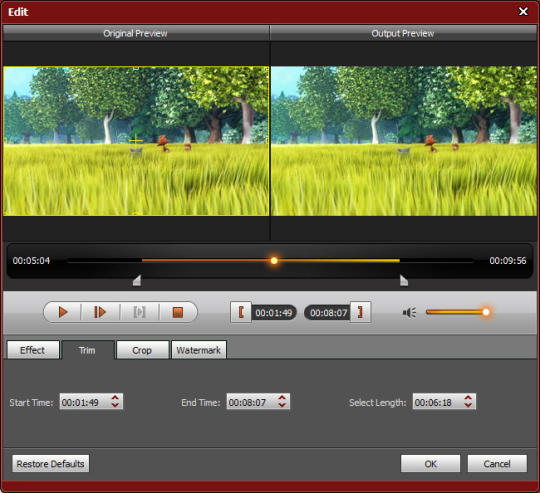Click the Stop playback button
The image size is (540, 493).
178,312
